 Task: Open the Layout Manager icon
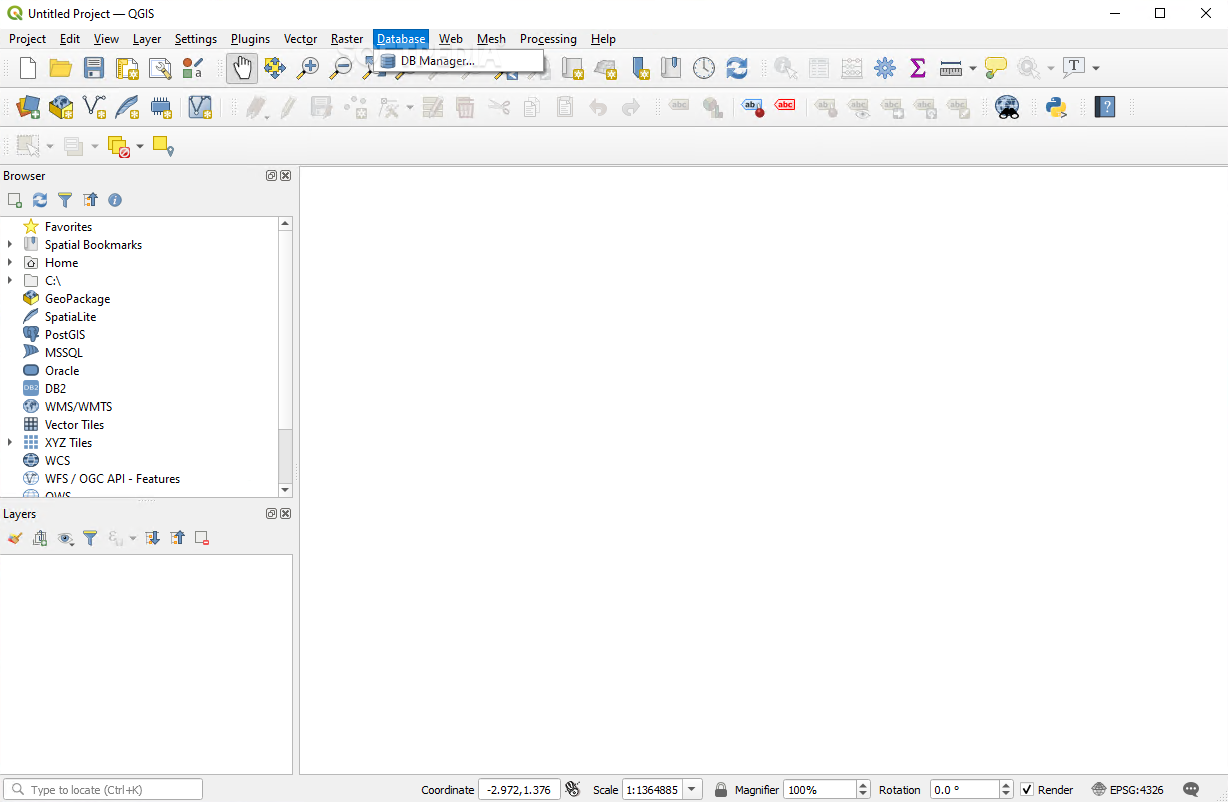(160, 68)
